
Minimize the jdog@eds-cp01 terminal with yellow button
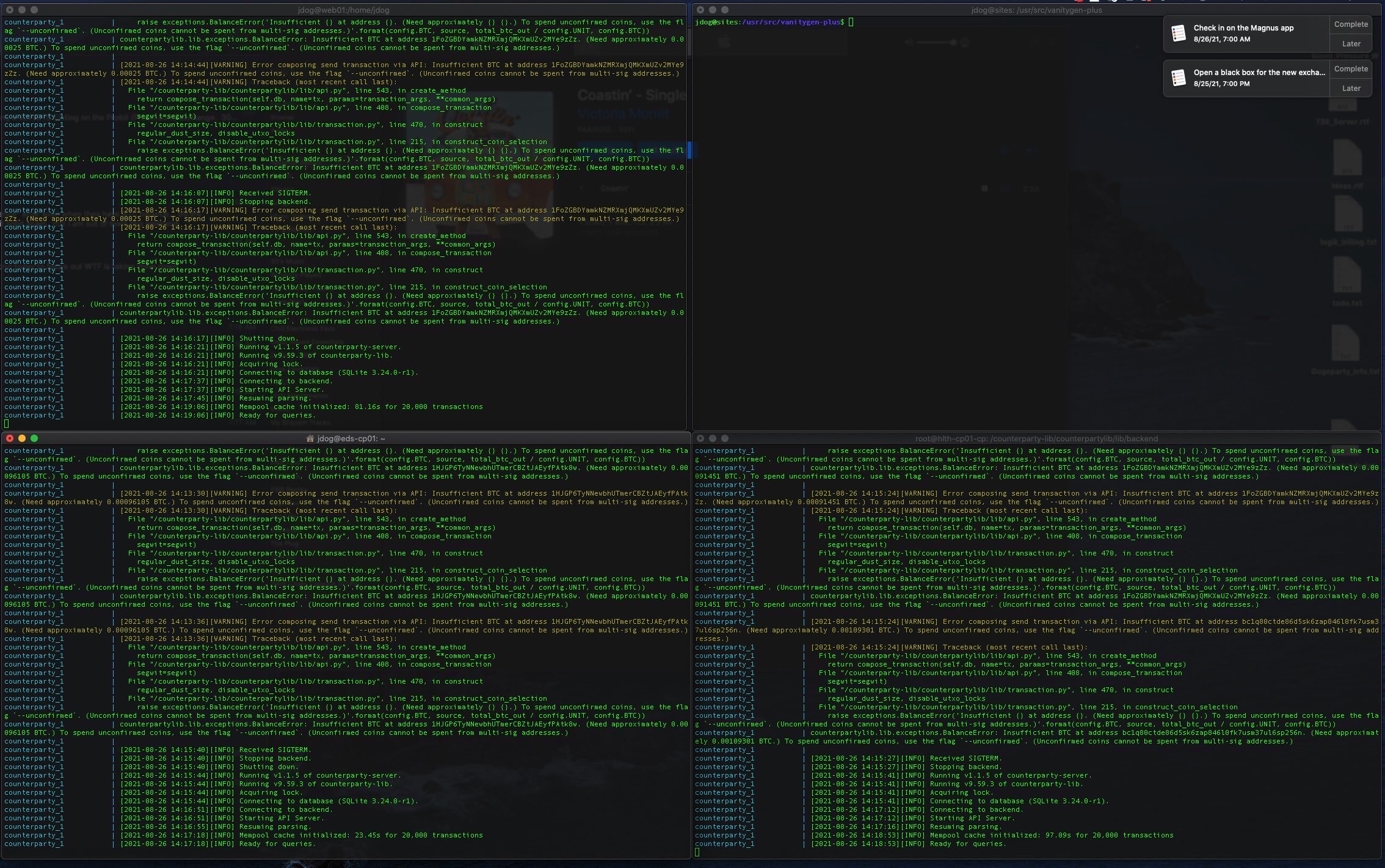pyautogui.click(x=22, y=438)
